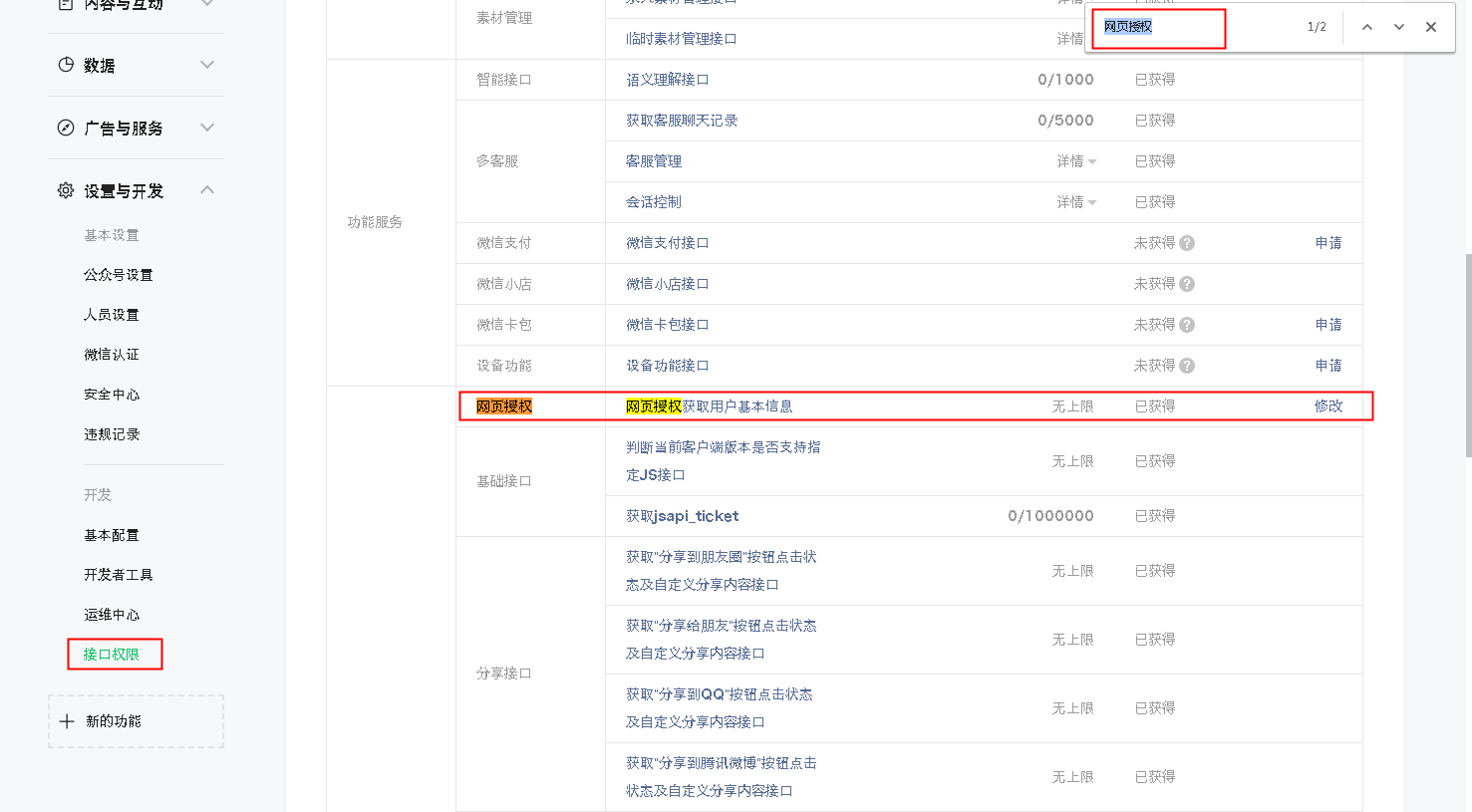
Task: Open 详情 dropdown in 客服管理 row
Action: 1076,161
